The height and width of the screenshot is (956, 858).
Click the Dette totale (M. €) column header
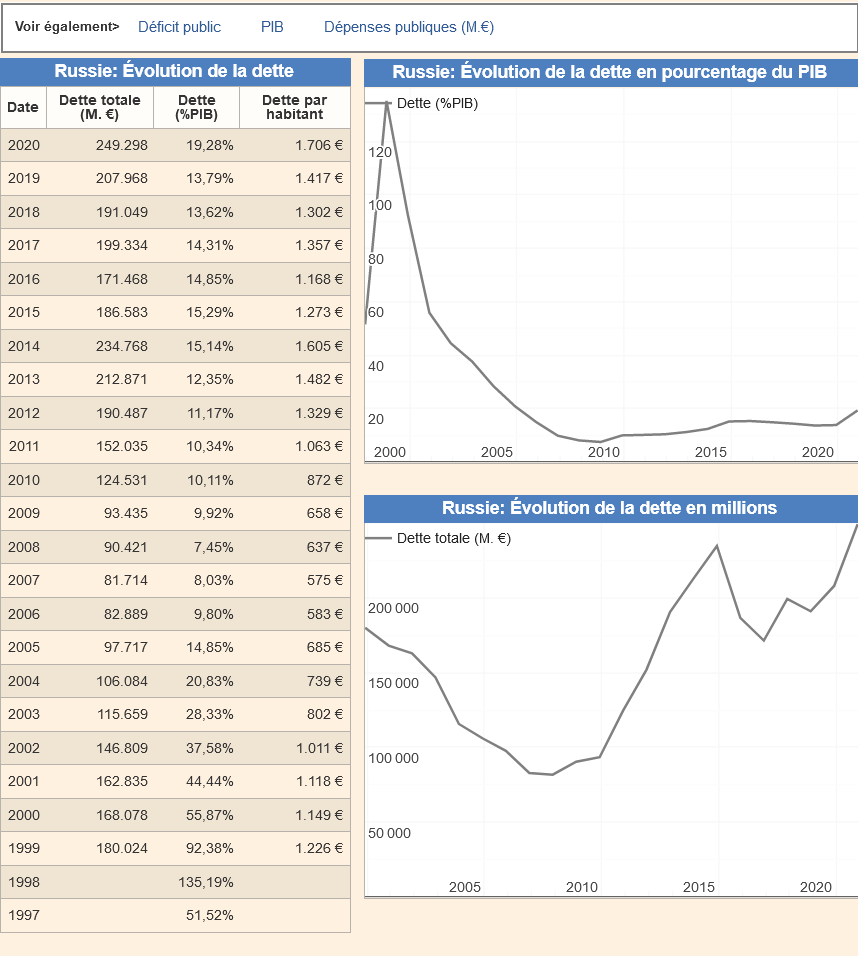pos(100,107)
